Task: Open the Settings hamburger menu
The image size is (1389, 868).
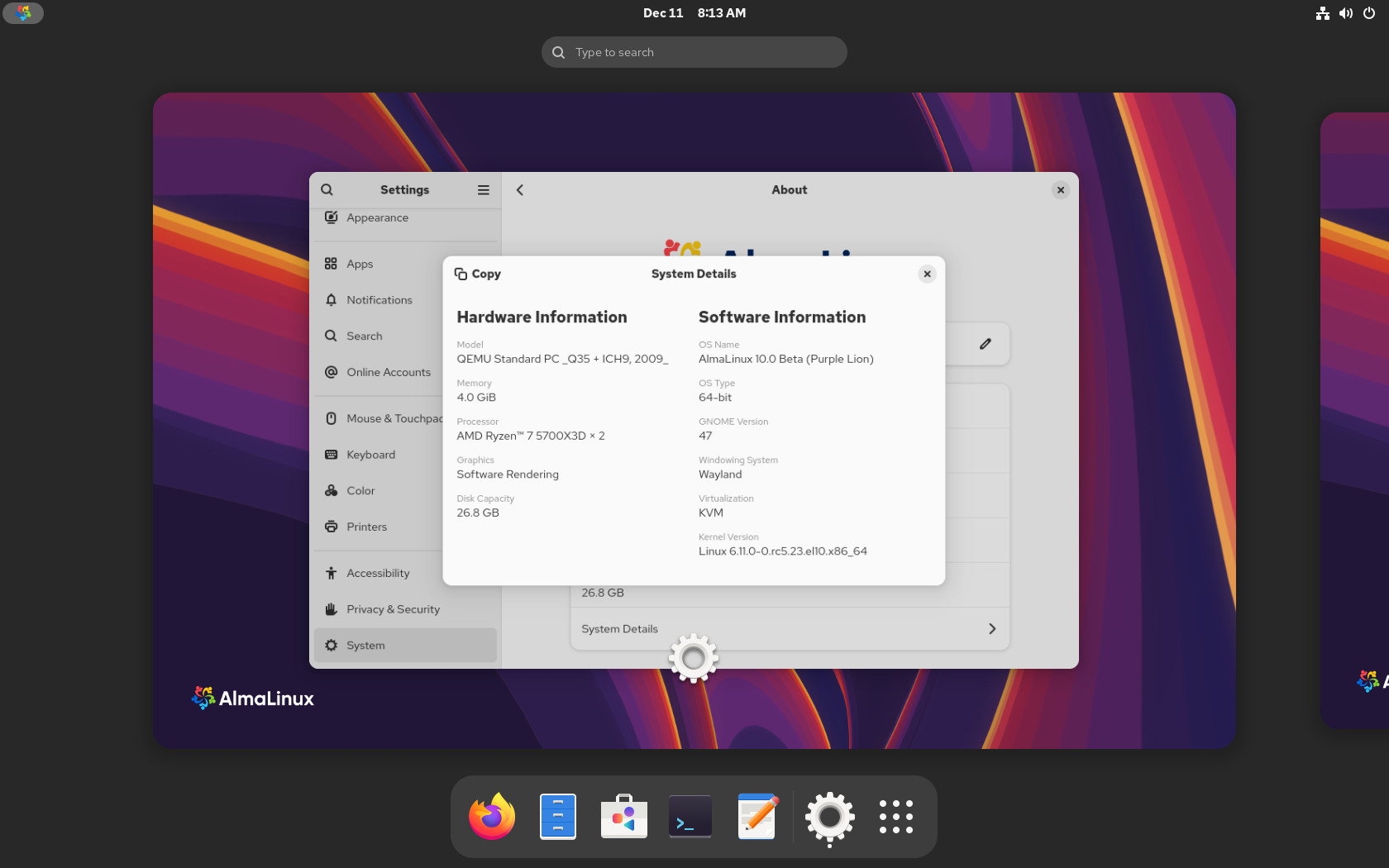Action: (484, 190)
